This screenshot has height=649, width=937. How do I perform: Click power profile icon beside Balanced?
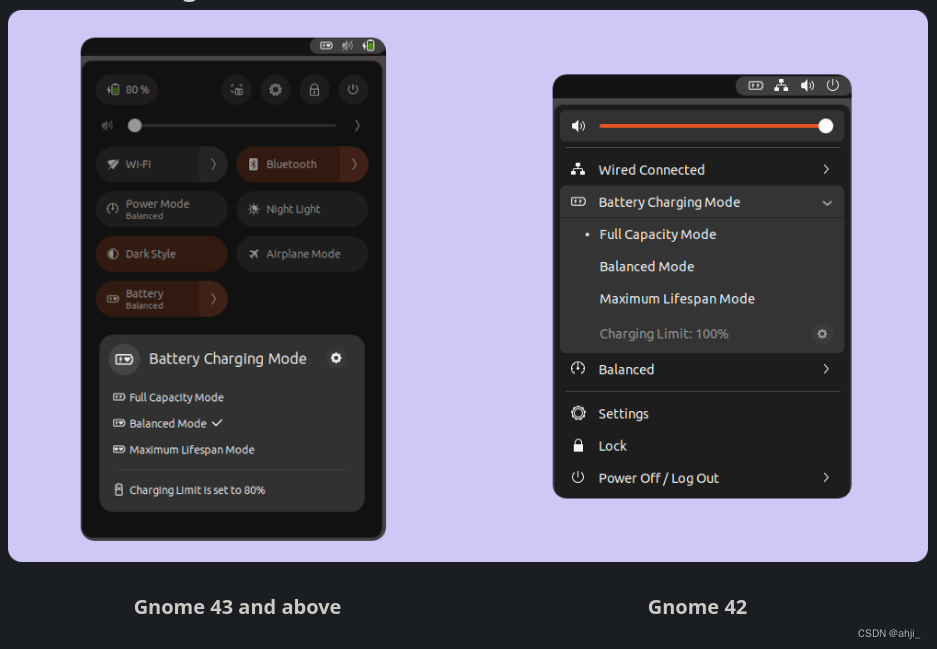tap(578, 368)
